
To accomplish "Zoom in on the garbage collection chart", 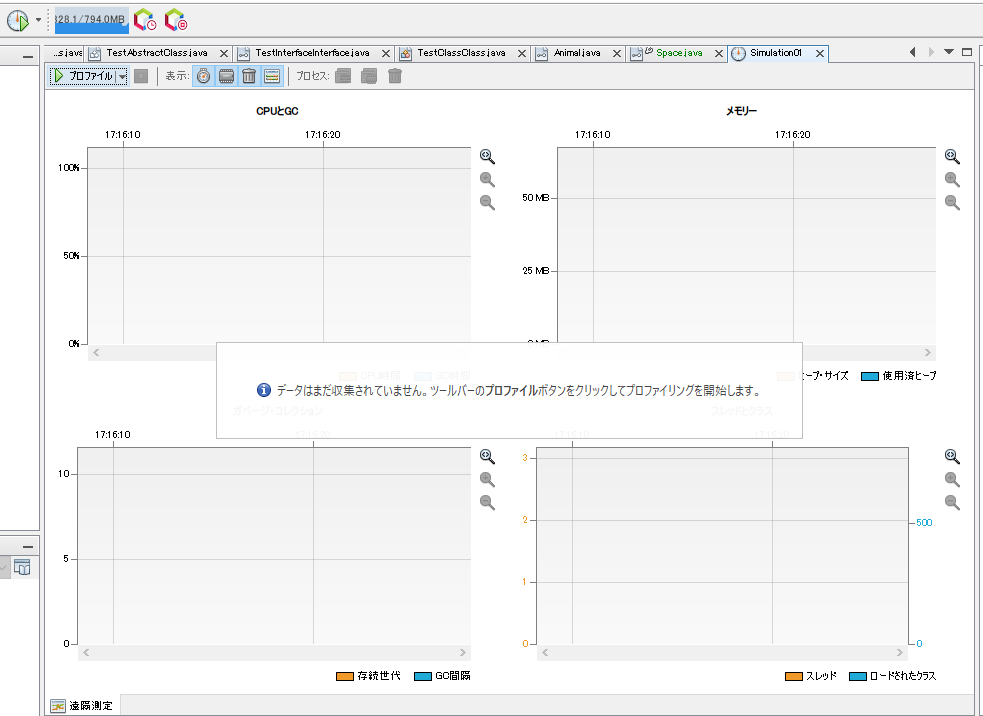I will click(x=487, y=479).
